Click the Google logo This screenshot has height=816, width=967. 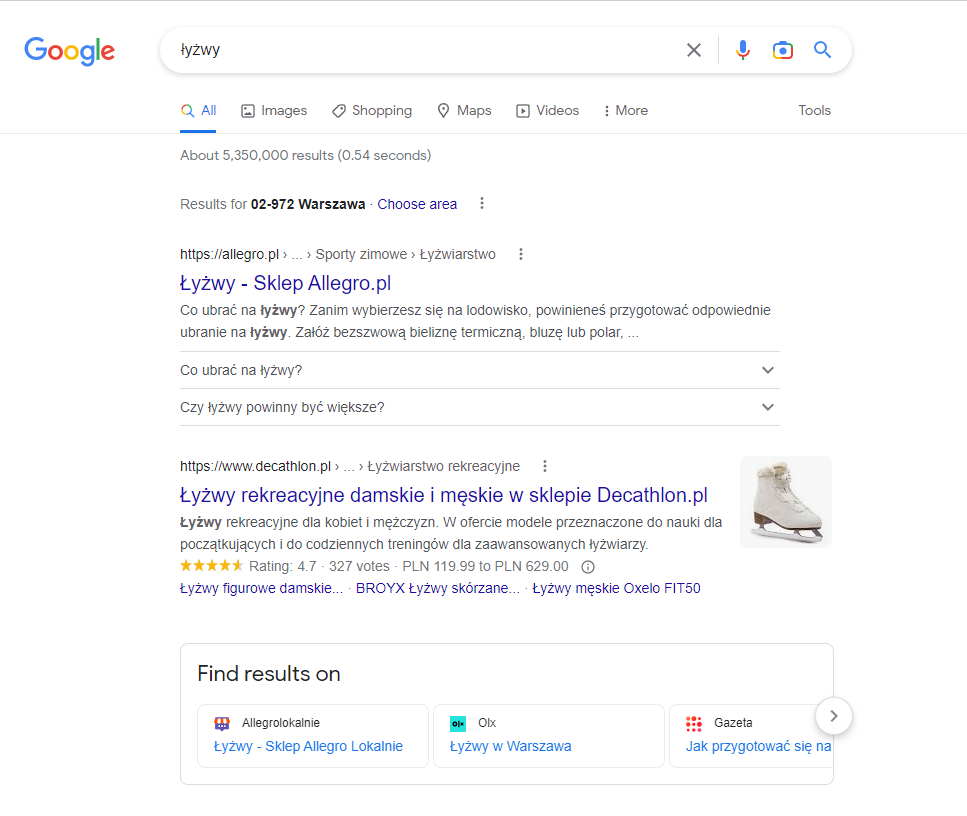click(x=70, y=51)
